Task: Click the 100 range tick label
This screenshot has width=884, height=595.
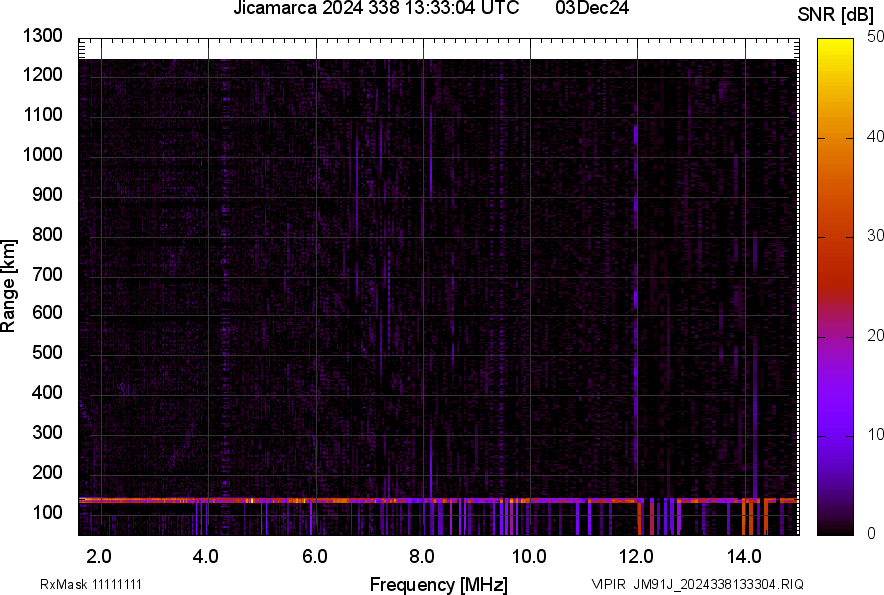Action: 46,513
